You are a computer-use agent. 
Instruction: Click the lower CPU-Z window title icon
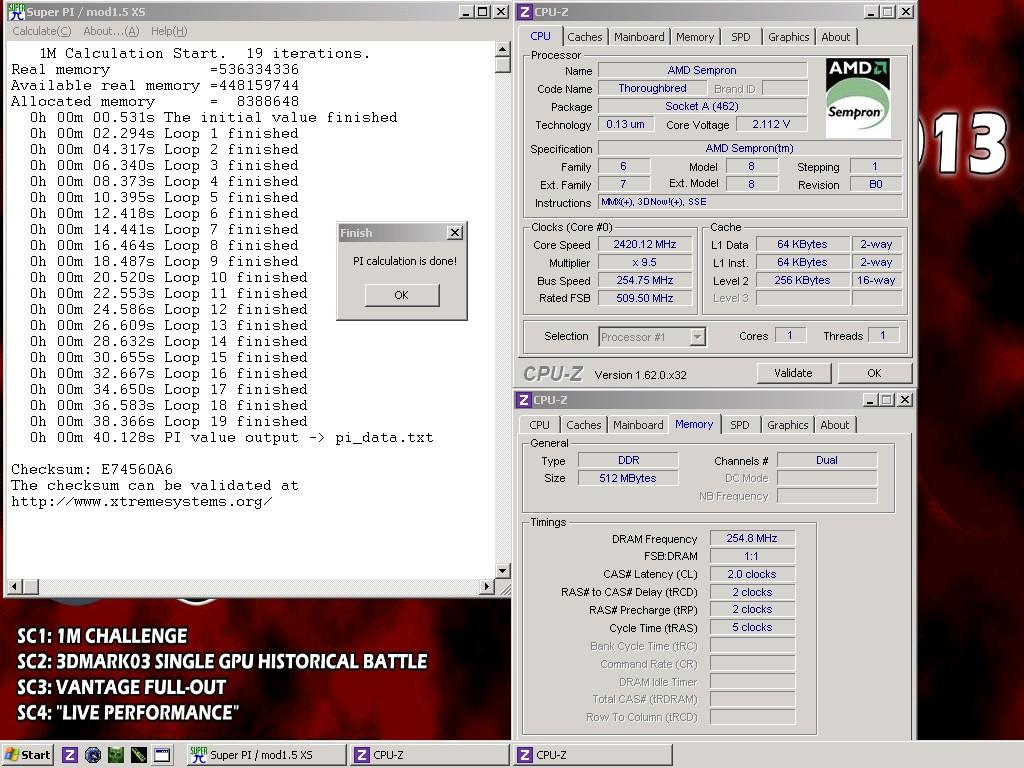tap(524, 399)
